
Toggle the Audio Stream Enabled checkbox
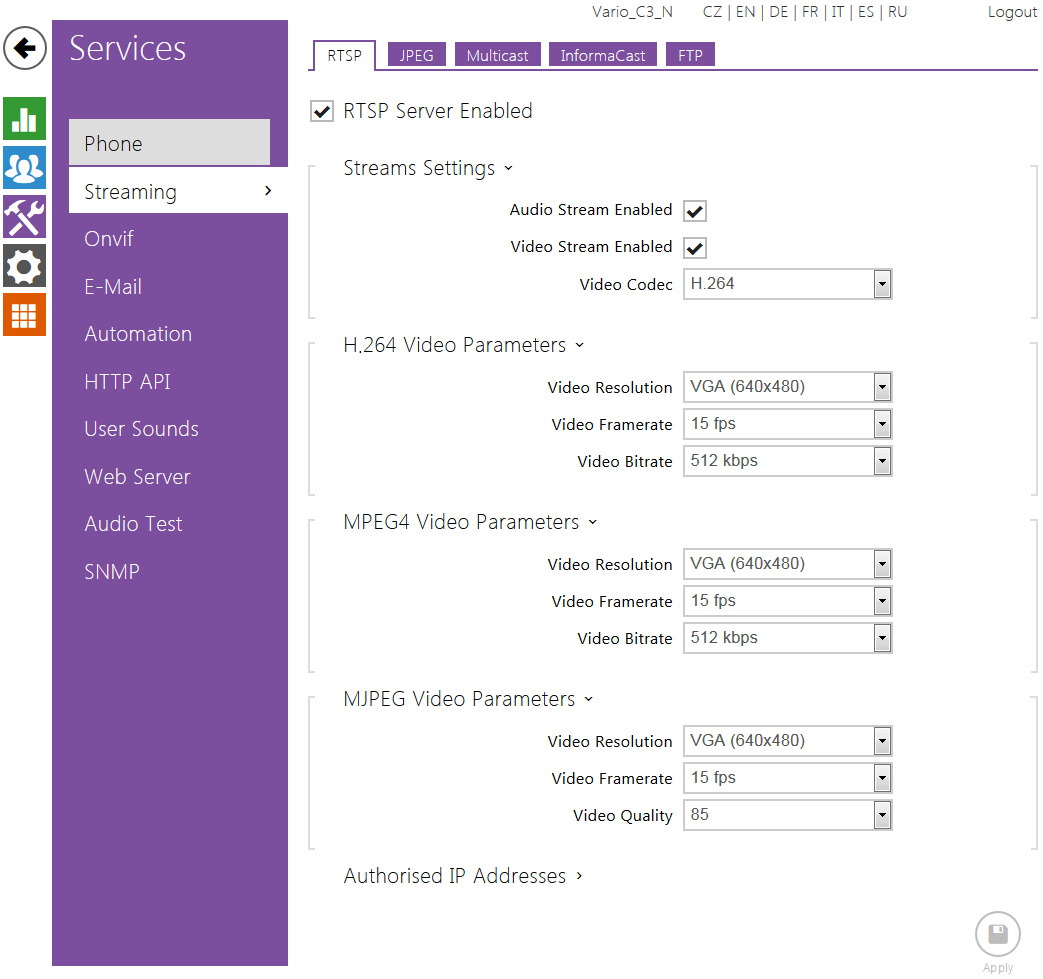click(695, 211)
